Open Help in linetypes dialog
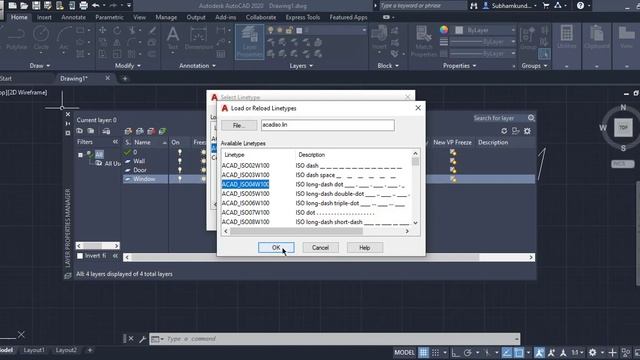The height and width of the screenshot is (360, 640). [364, 247]
